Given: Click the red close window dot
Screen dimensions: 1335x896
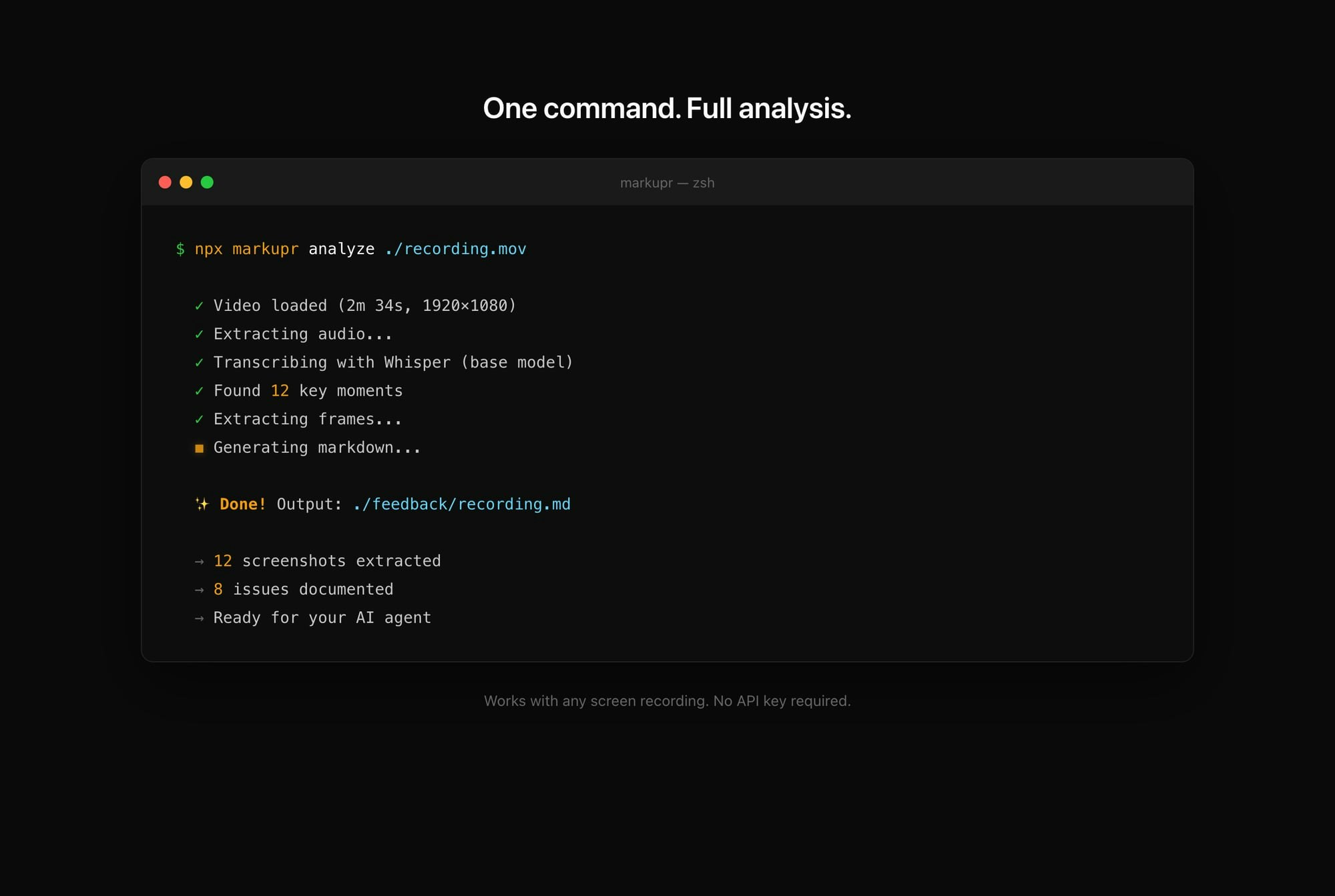Looking at the screenshot, I should click(165, 182).
